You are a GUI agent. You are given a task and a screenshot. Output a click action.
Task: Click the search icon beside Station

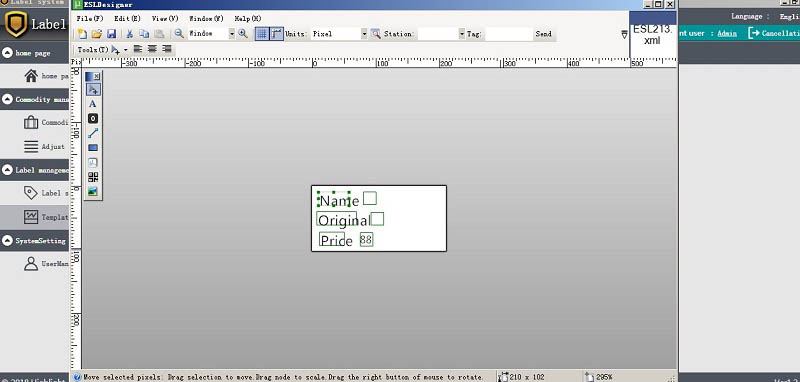point(376,34)
